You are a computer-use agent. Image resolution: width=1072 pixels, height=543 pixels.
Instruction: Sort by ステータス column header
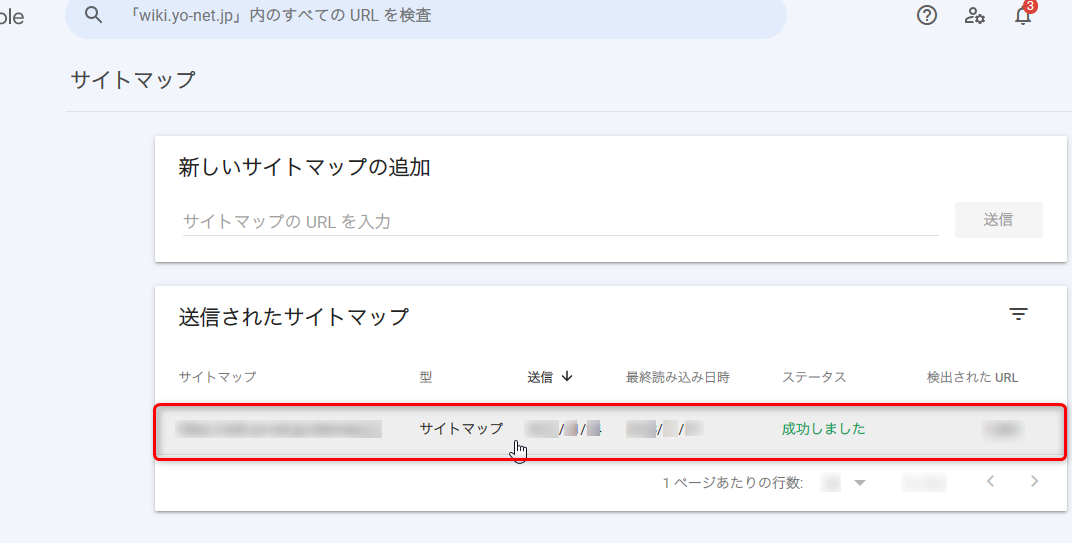[814, 377]
